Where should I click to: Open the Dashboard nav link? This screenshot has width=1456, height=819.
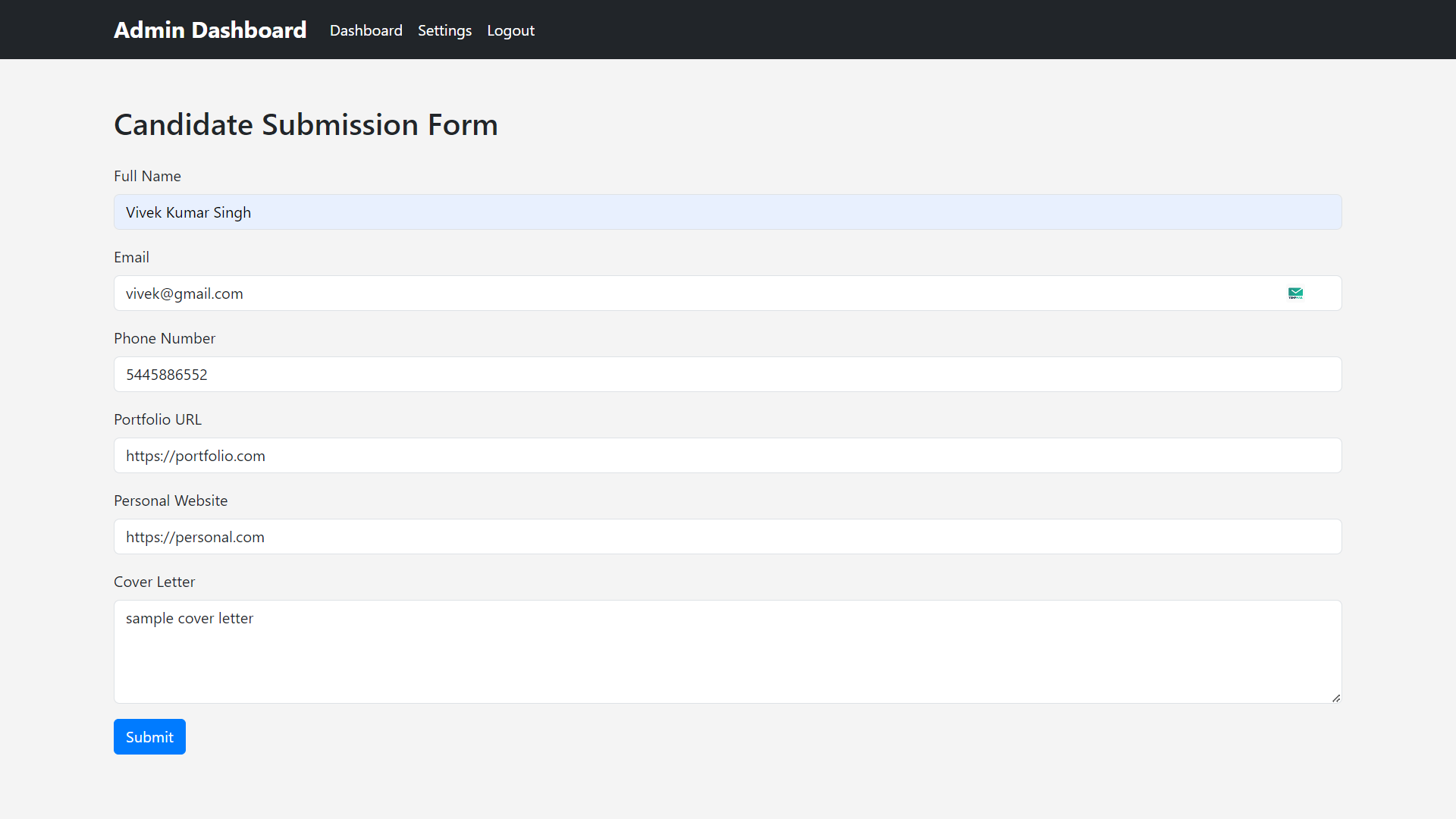(366, 30)
